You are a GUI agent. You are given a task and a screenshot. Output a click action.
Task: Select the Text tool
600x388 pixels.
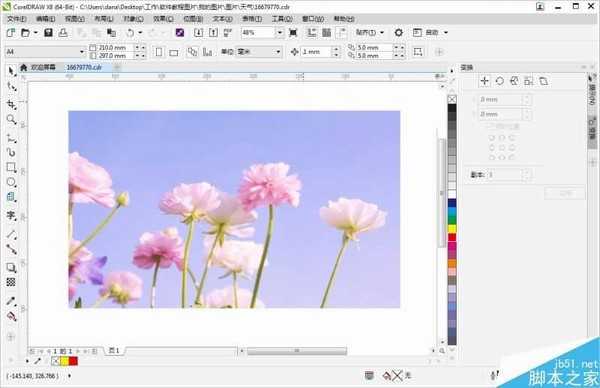coord(11,215)
